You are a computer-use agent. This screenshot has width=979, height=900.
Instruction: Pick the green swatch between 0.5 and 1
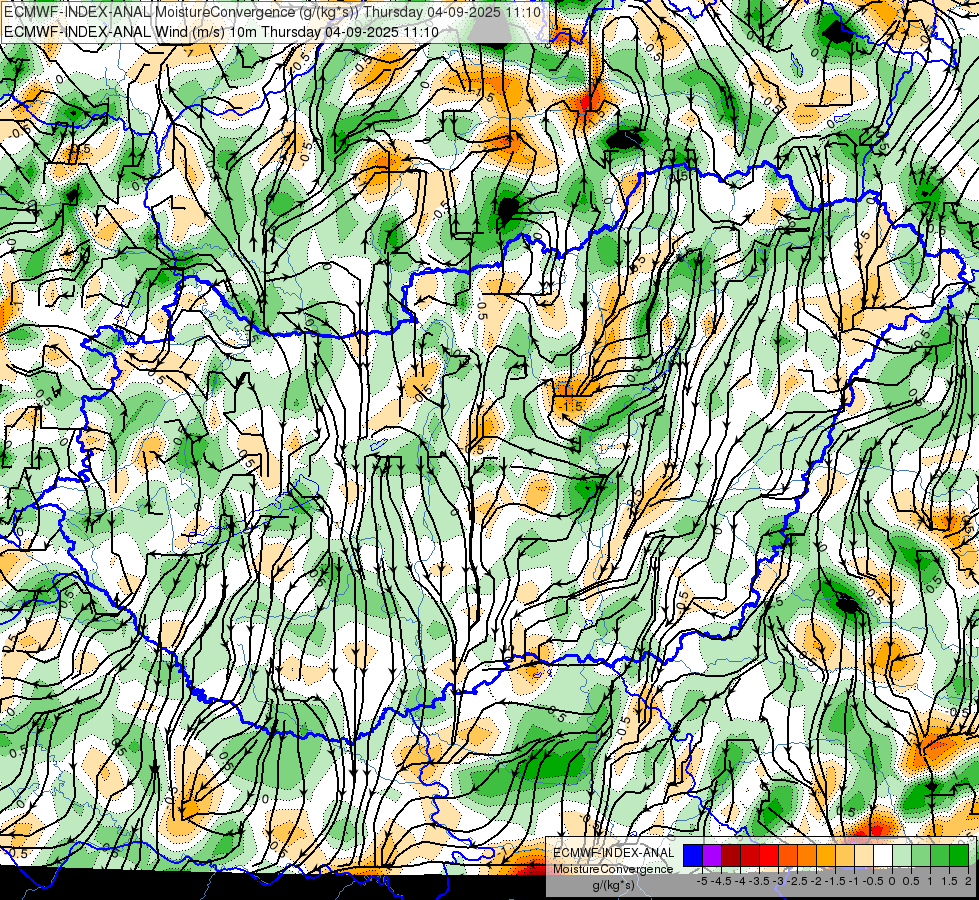tap(922, 856)
